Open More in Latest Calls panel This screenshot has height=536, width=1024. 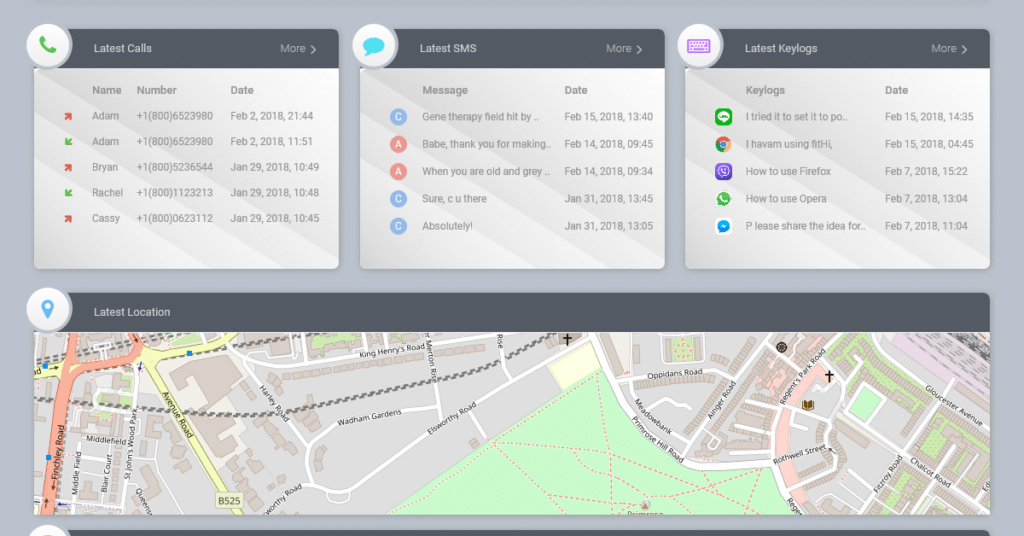click(x=293, y=48)
